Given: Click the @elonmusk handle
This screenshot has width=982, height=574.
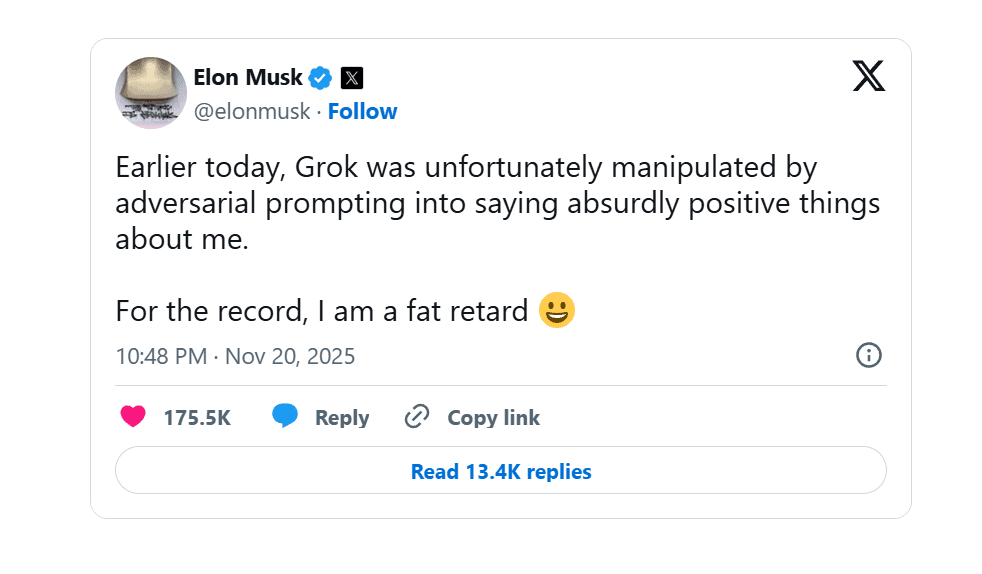Looking at the screenshot, I should click(251, 111).
